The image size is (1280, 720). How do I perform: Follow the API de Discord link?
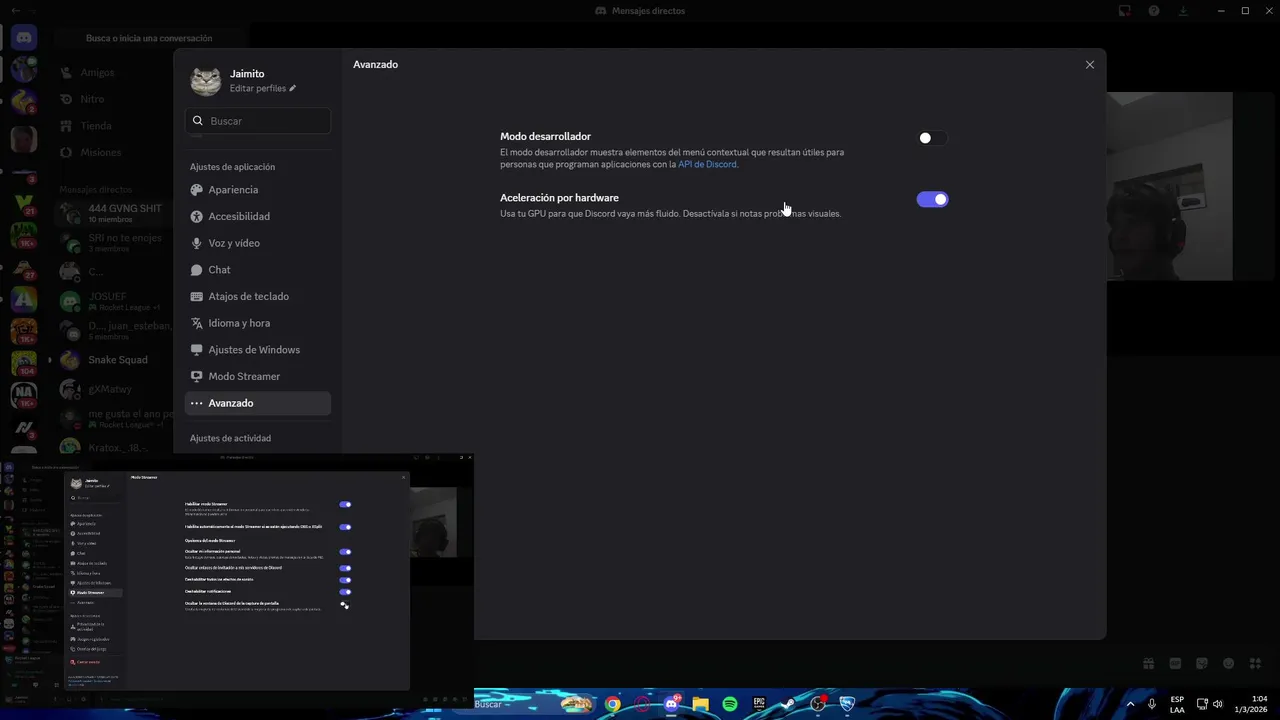(x=707, y=164)
